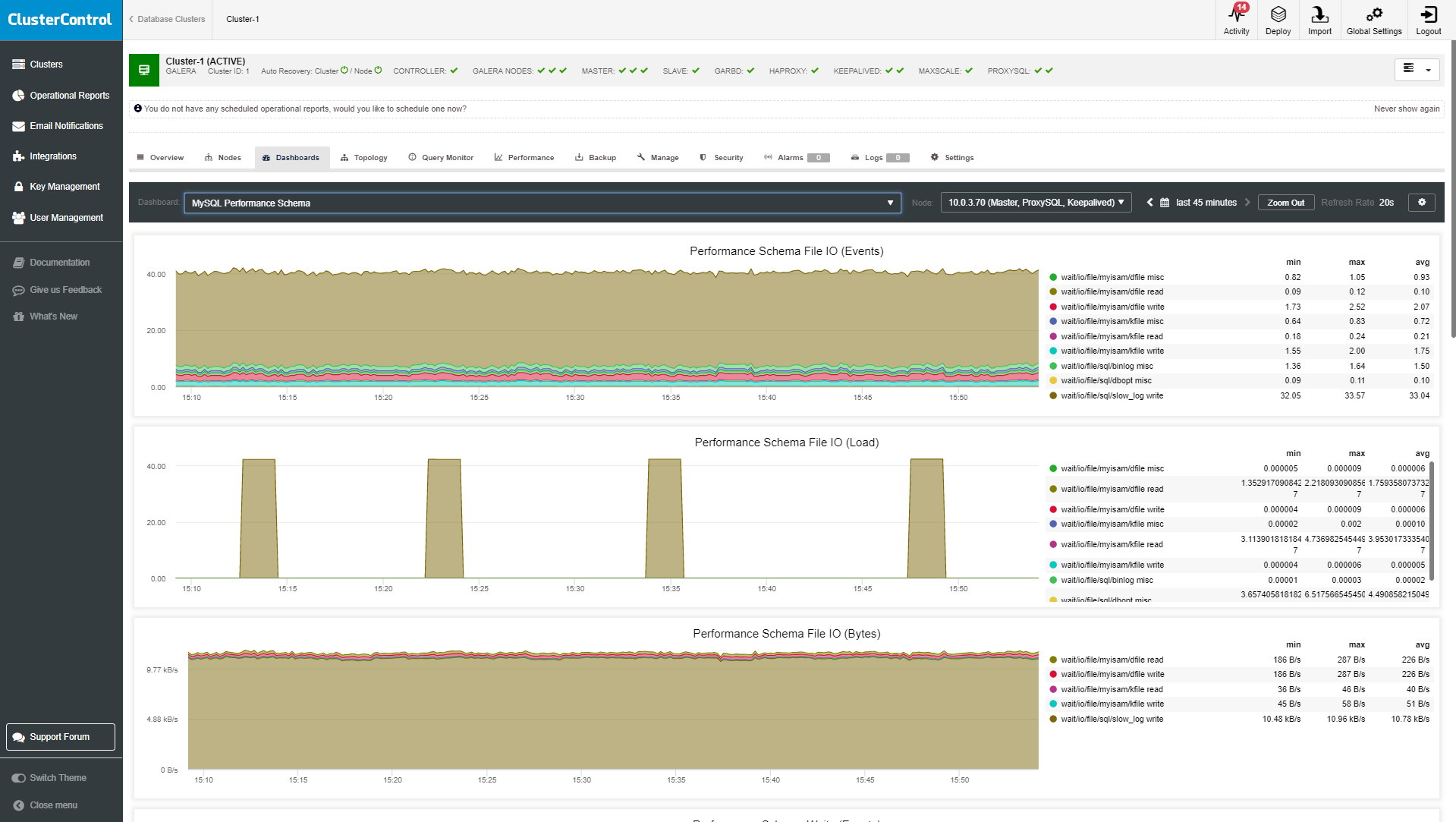
Task: Click the page vertical scrollbar
Action: pyautogui.click(x=1453, y=190)
